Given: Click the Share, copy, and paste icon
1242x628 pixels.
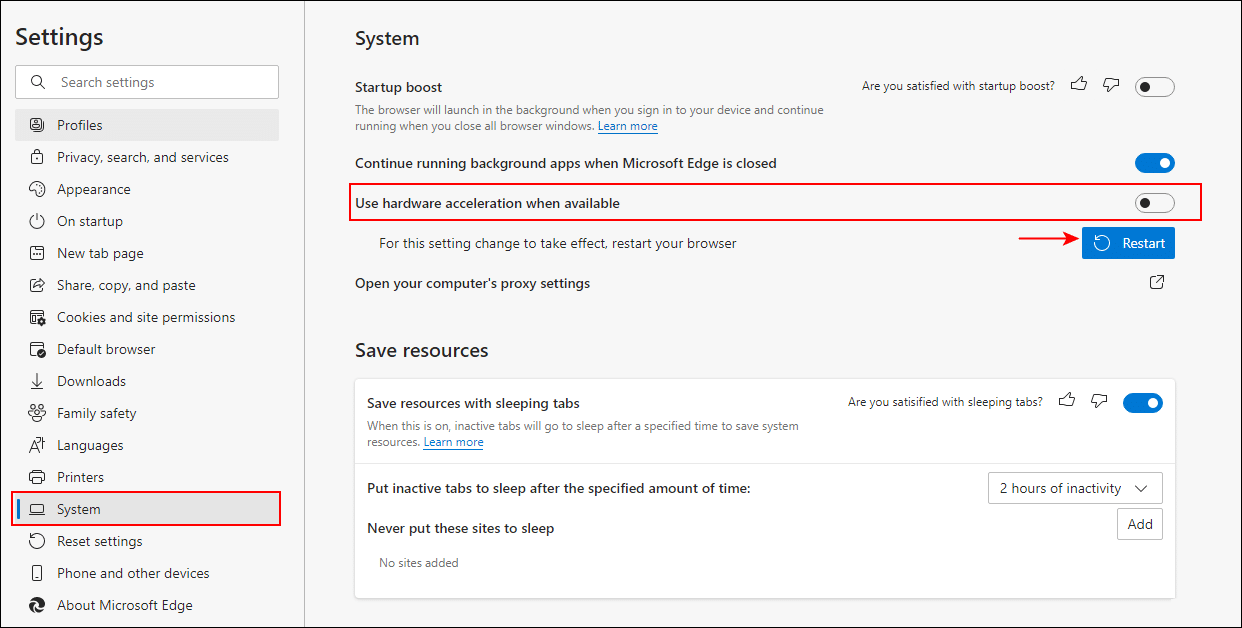Looking at the screenshot, I should (37, 285).
